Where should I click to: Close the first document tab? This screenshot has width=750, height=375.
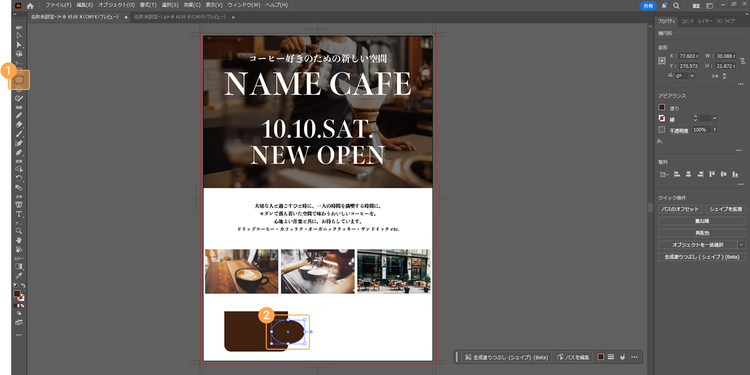click(126, 17)
